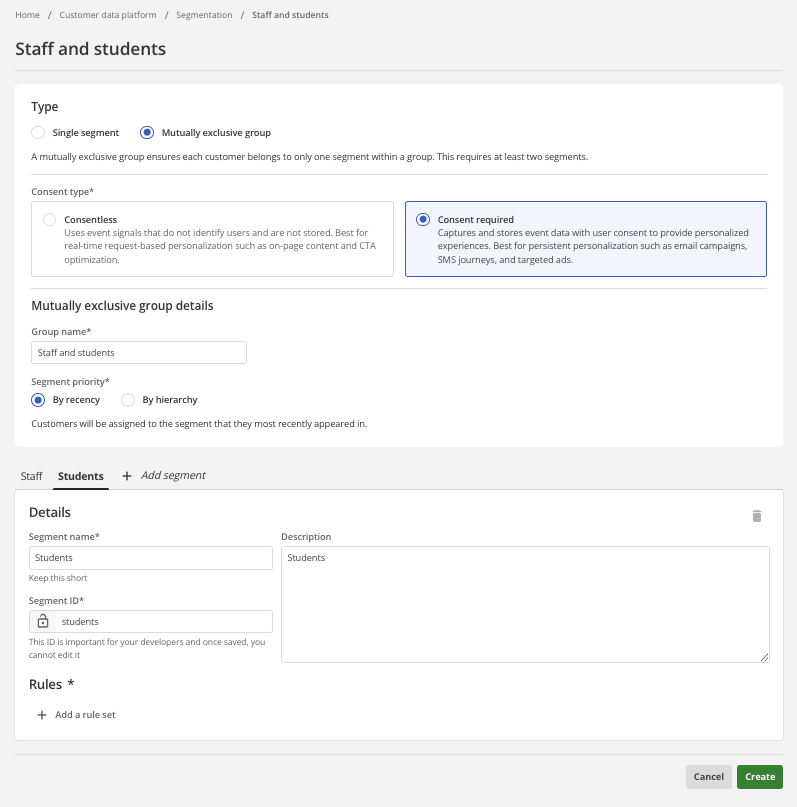
Task: Click the Consent type label
Action: point(63,191)
